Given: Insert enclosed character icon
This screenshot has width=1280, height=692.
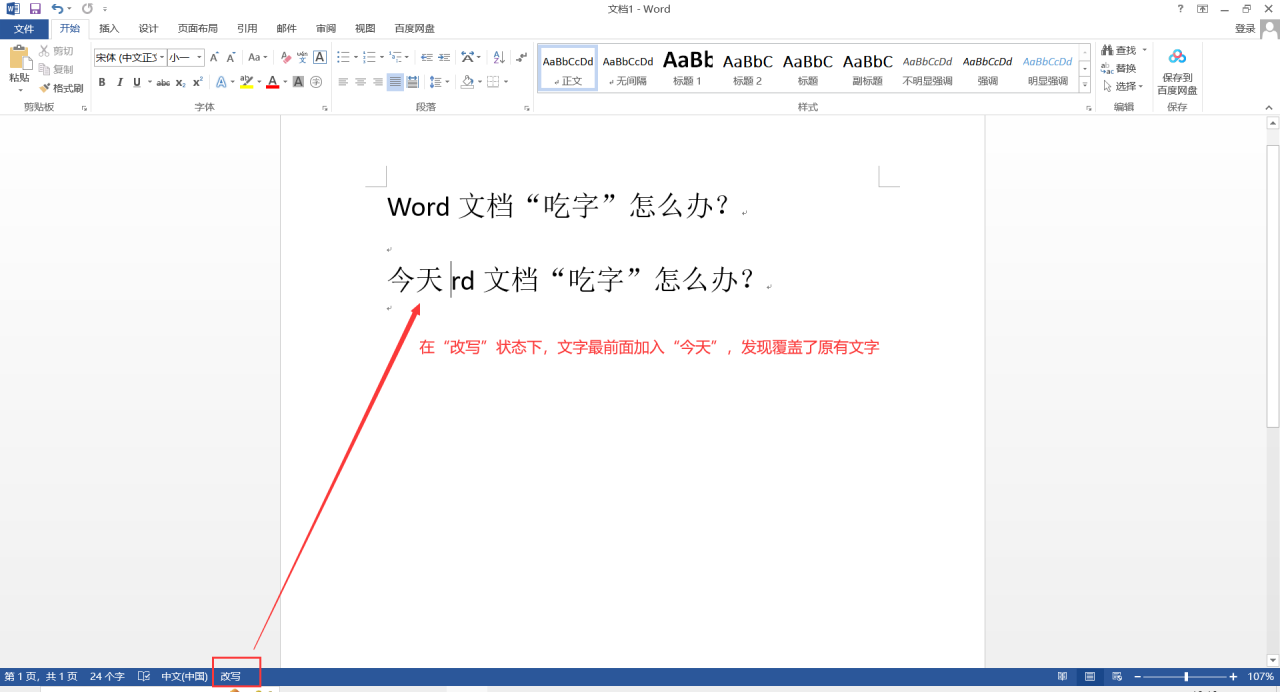Looking at the screenshot, I should coord(316,82).
